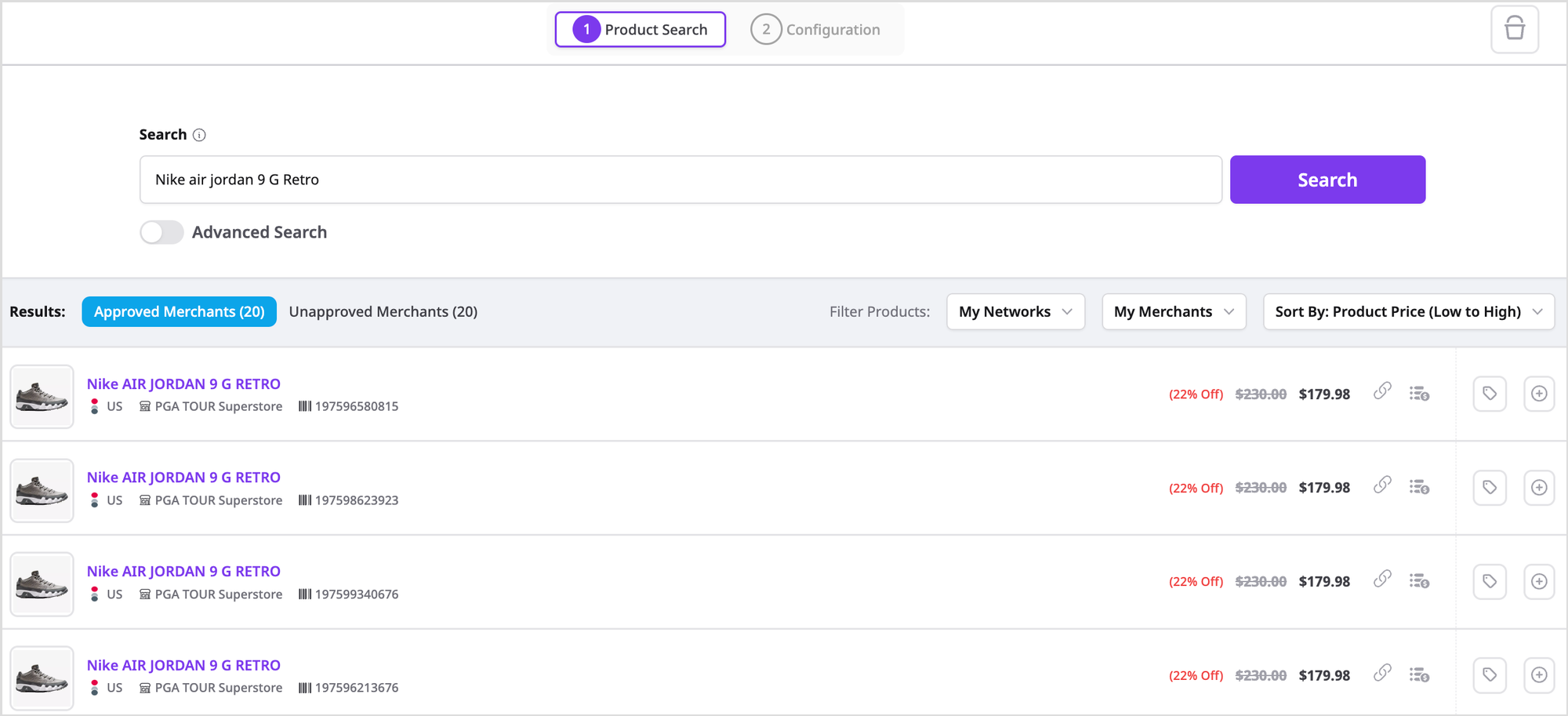Click PGA TOUR Superstore for product 197596213676

[219, 688]
